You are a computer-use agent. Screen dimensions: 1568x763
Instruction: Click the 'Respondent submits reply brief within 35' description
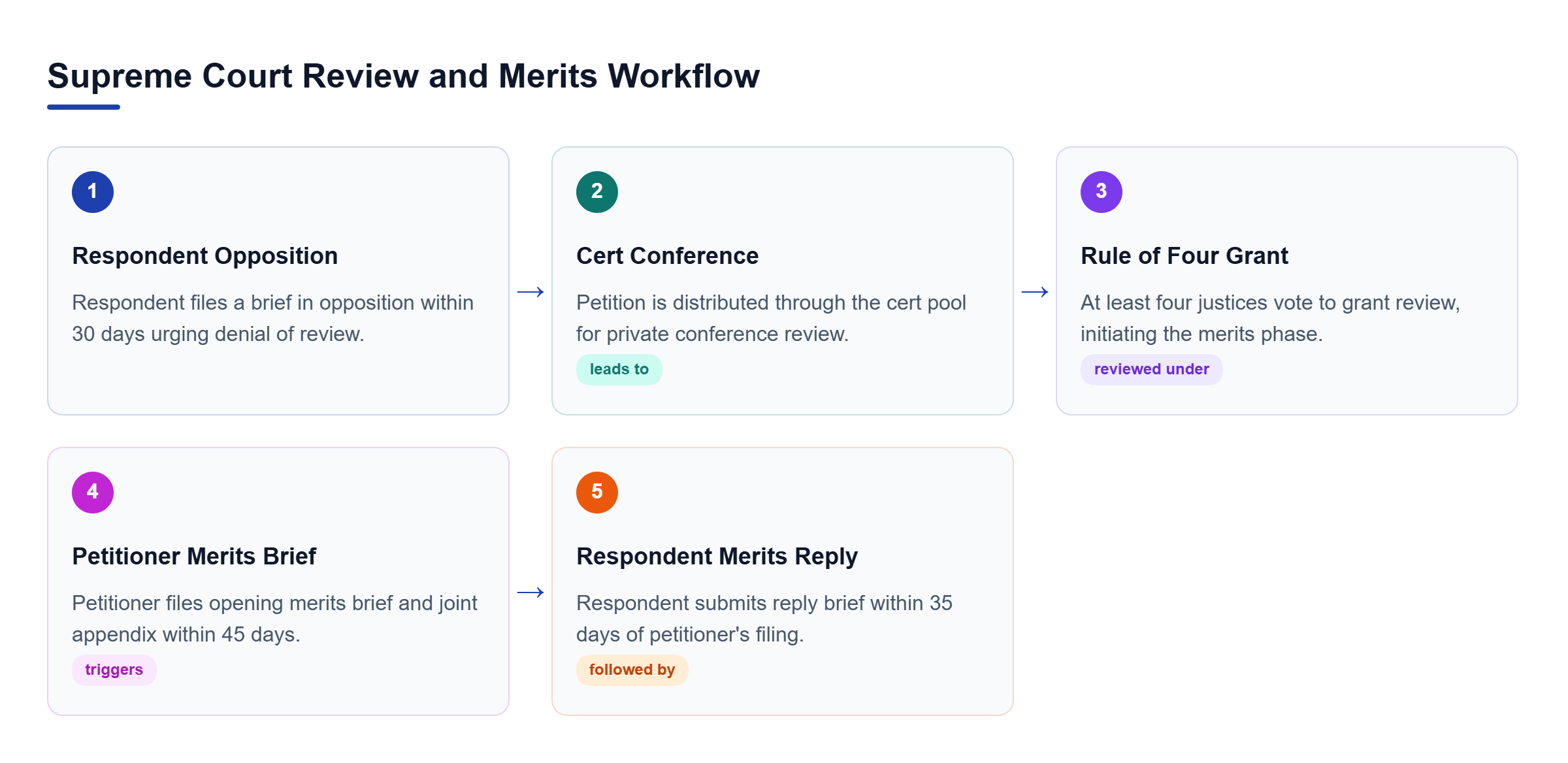click(x=764, y=619)
